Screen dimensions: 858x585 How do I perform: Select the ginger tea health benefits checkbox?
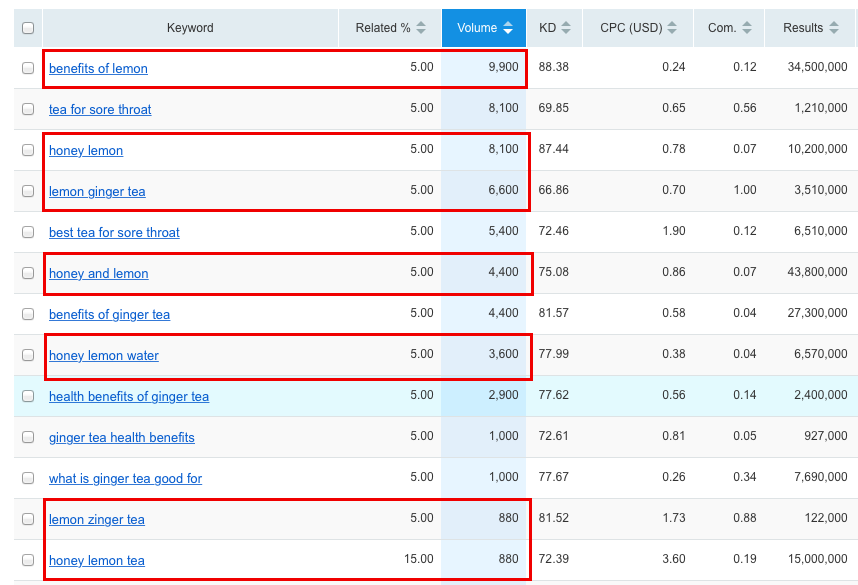pyautogui.click(x=28, y=438)
